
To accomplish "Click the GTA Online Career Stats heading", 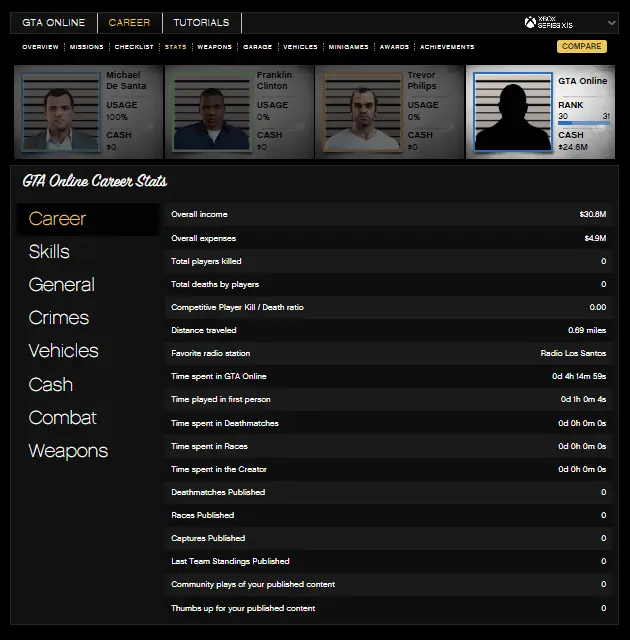I will [x=95, y=180].
